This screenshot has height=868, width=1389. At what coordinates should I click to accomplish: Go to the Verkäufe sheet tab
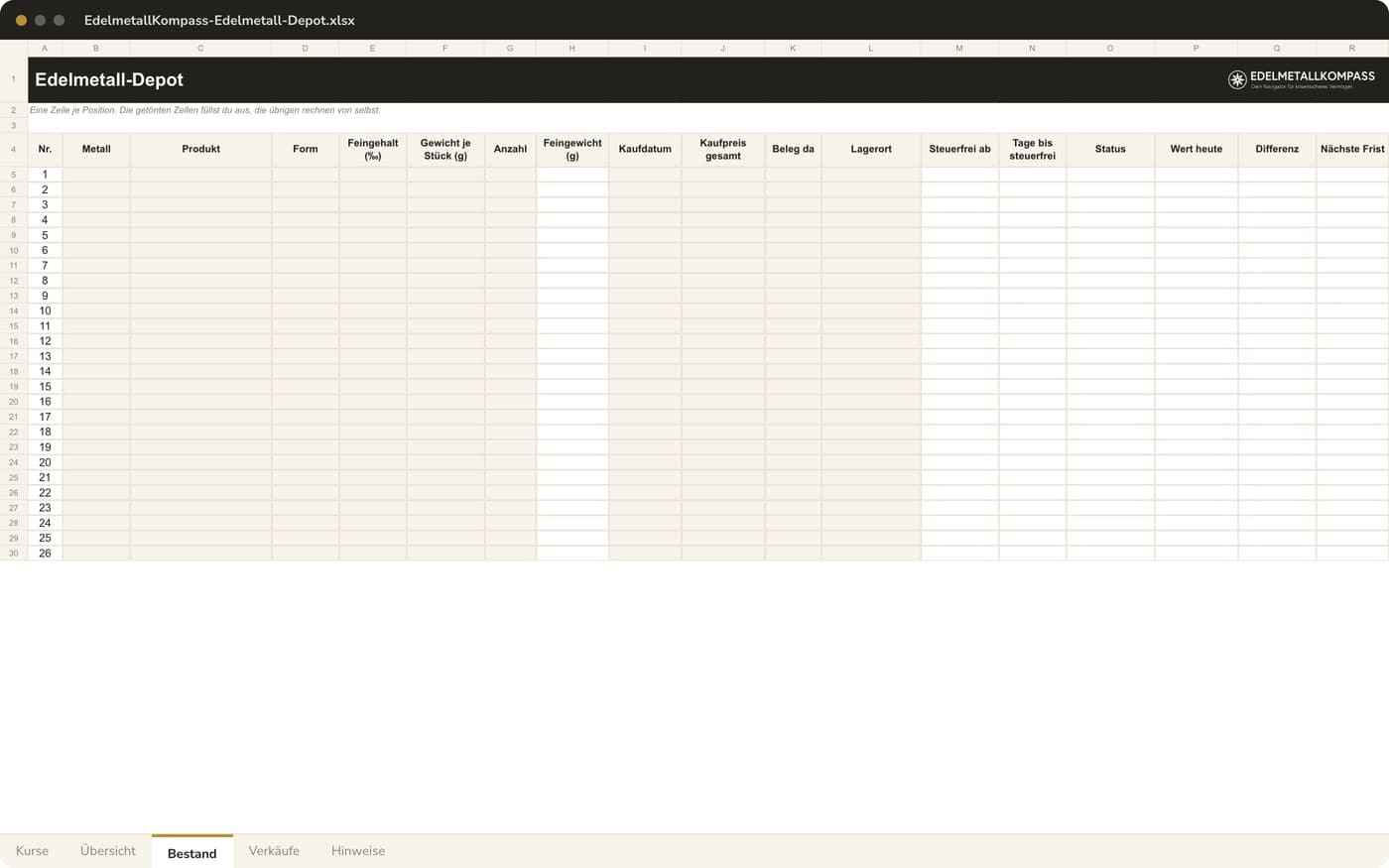[x=274, y=851]
